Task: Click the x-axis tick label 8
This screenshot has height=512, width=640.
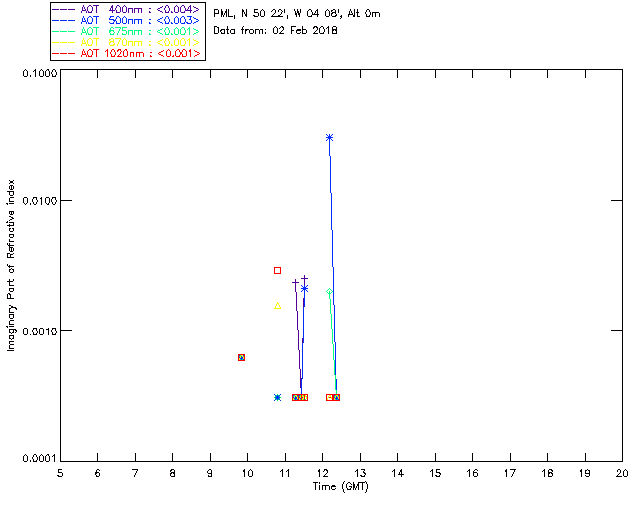Action: pyautogui.click(x=173, y=473)
